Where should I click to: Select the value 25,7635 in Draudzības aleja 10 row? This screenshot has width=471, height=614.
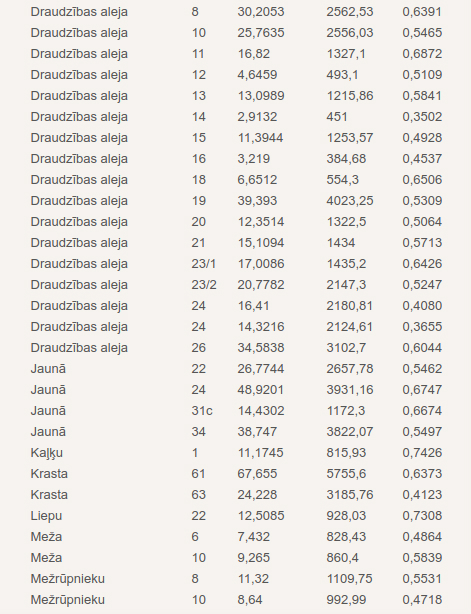coord(261,33)
